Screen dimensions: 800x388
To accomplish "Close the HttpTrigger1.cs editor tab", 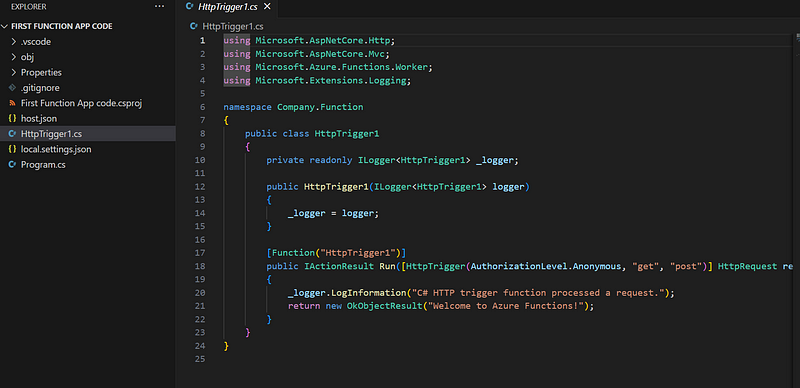I will pyautogui.click(x=267, y=7).
